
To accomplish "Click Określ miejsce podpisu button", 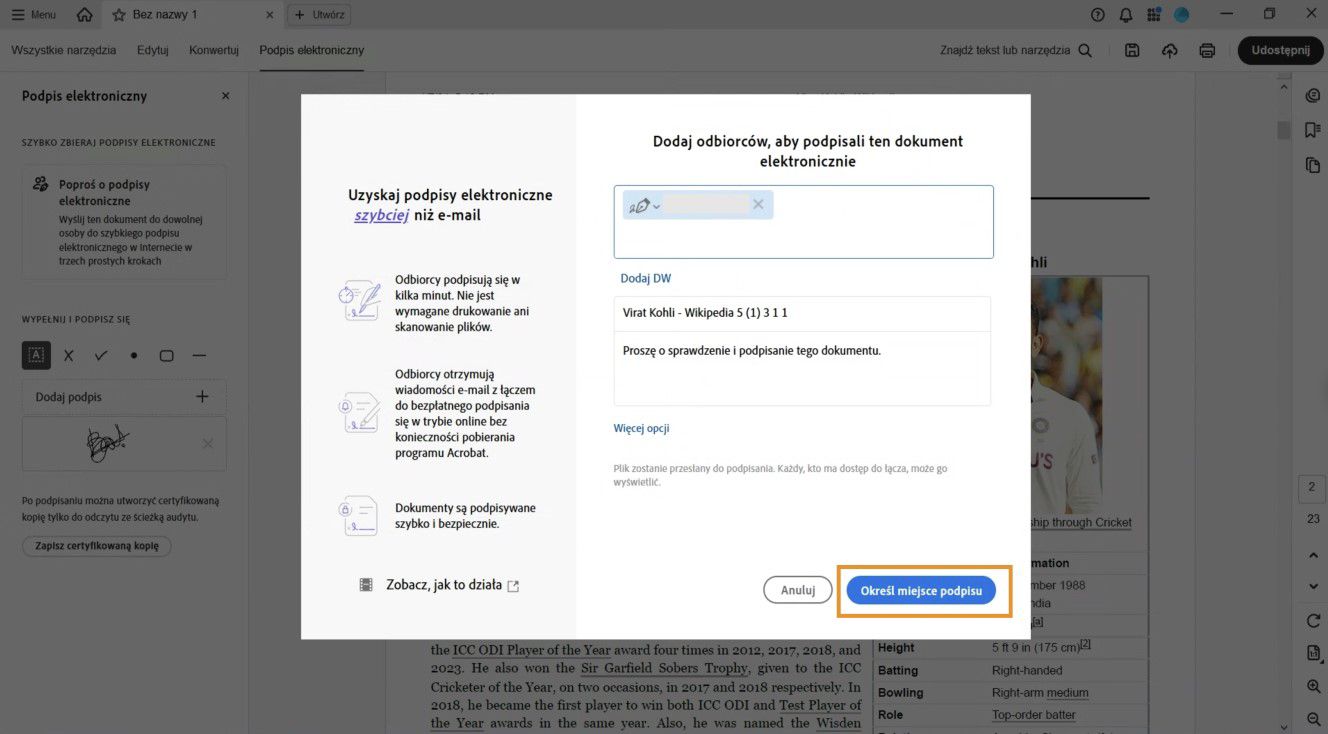I will click(921, 590).
